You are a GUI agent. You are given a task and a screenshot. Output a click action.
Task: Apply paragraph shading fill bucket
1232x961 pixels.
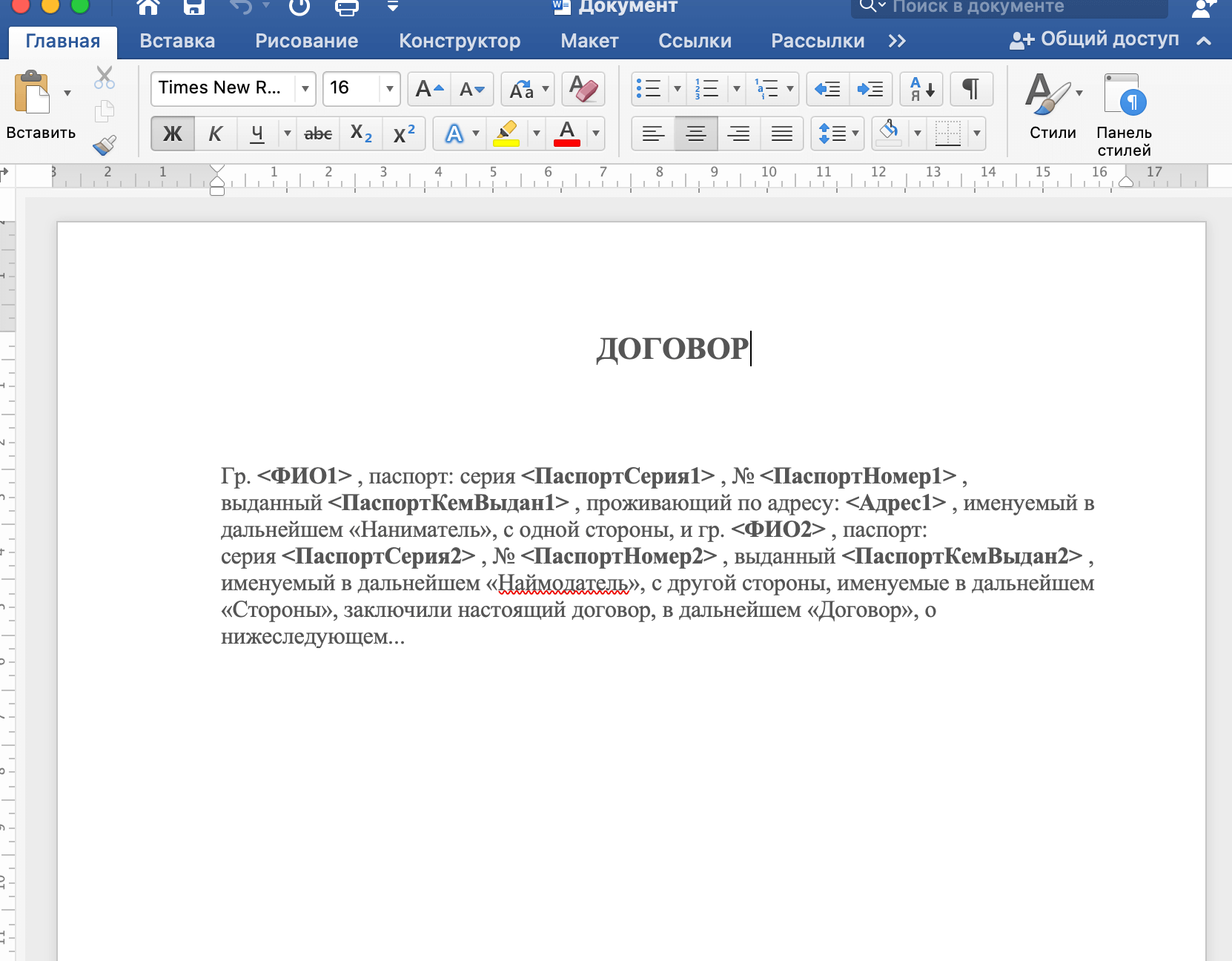tap(889, 133)
